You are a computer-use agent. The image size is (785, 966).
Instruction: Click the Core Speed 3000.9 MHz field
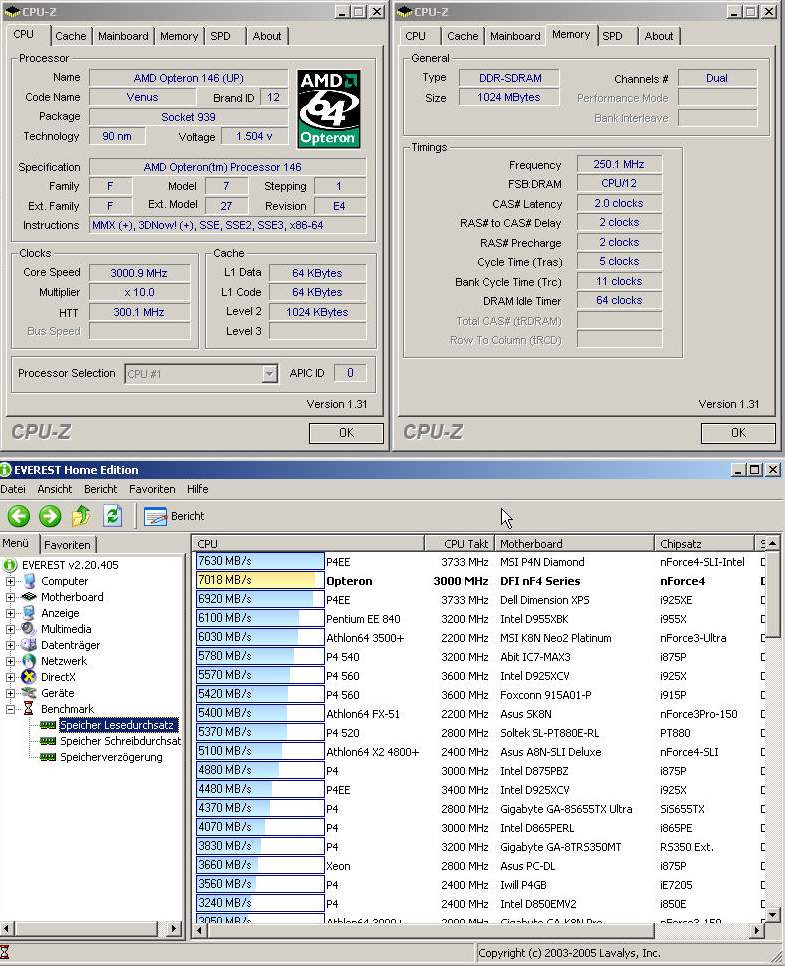click(x=139, y=273)
